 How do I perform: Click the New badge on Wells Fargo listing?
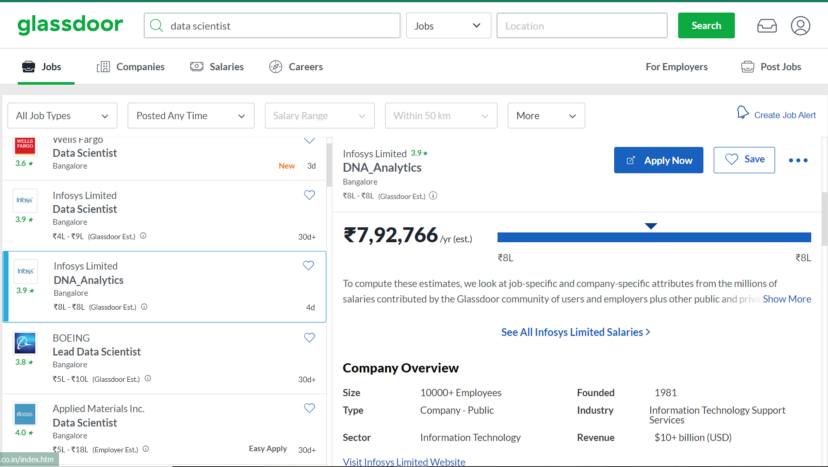click(x=287, y=166)
